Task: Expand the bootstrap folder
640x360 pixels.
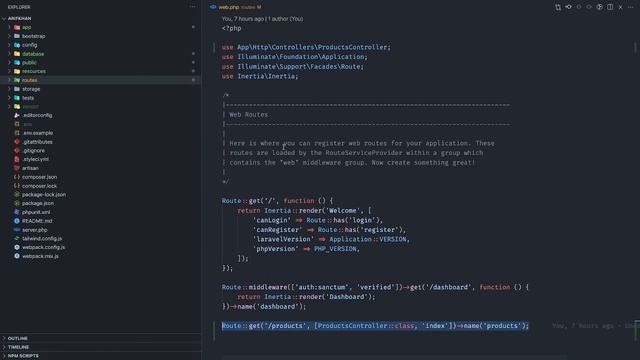Action: point(9,36)
